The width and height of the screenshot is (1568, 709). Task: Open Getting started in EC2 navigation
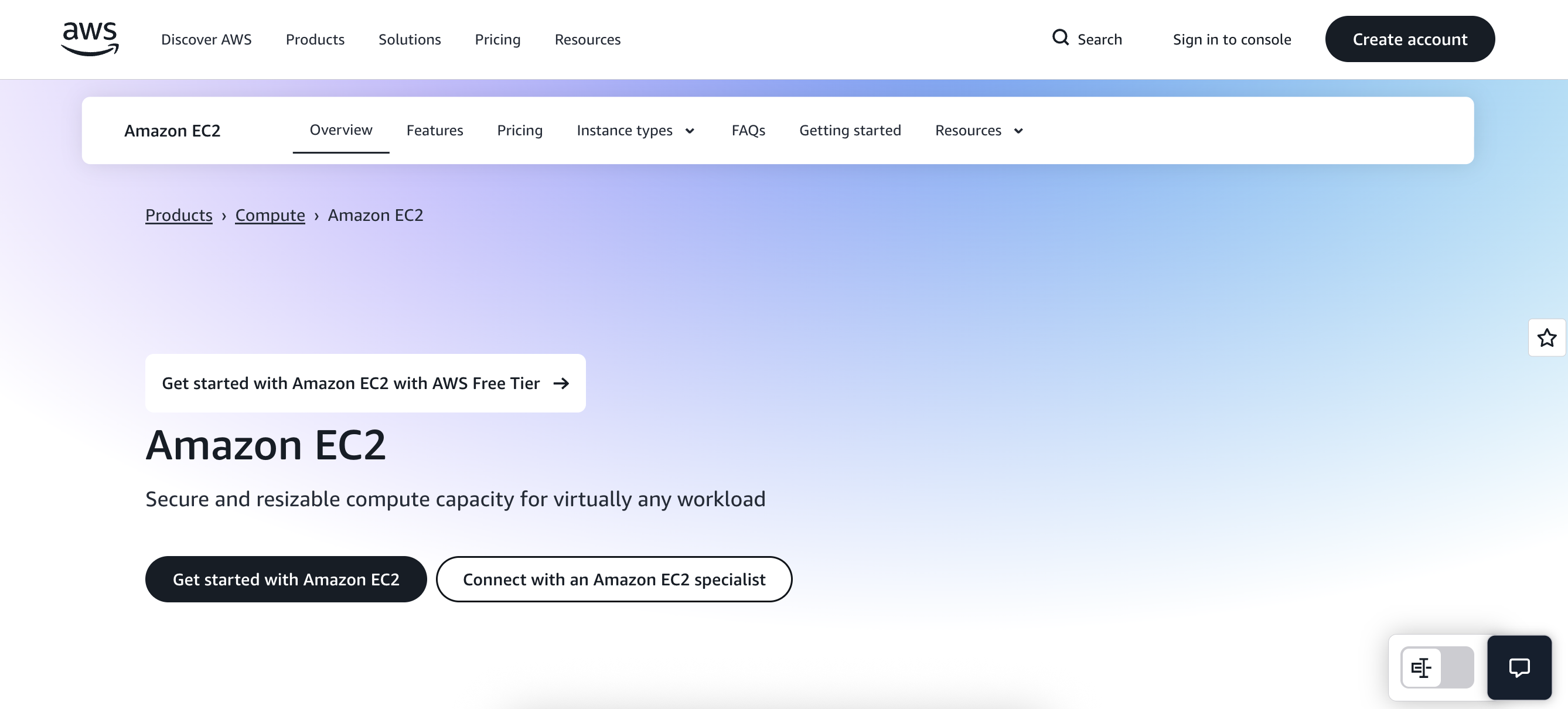pos(850,130)
